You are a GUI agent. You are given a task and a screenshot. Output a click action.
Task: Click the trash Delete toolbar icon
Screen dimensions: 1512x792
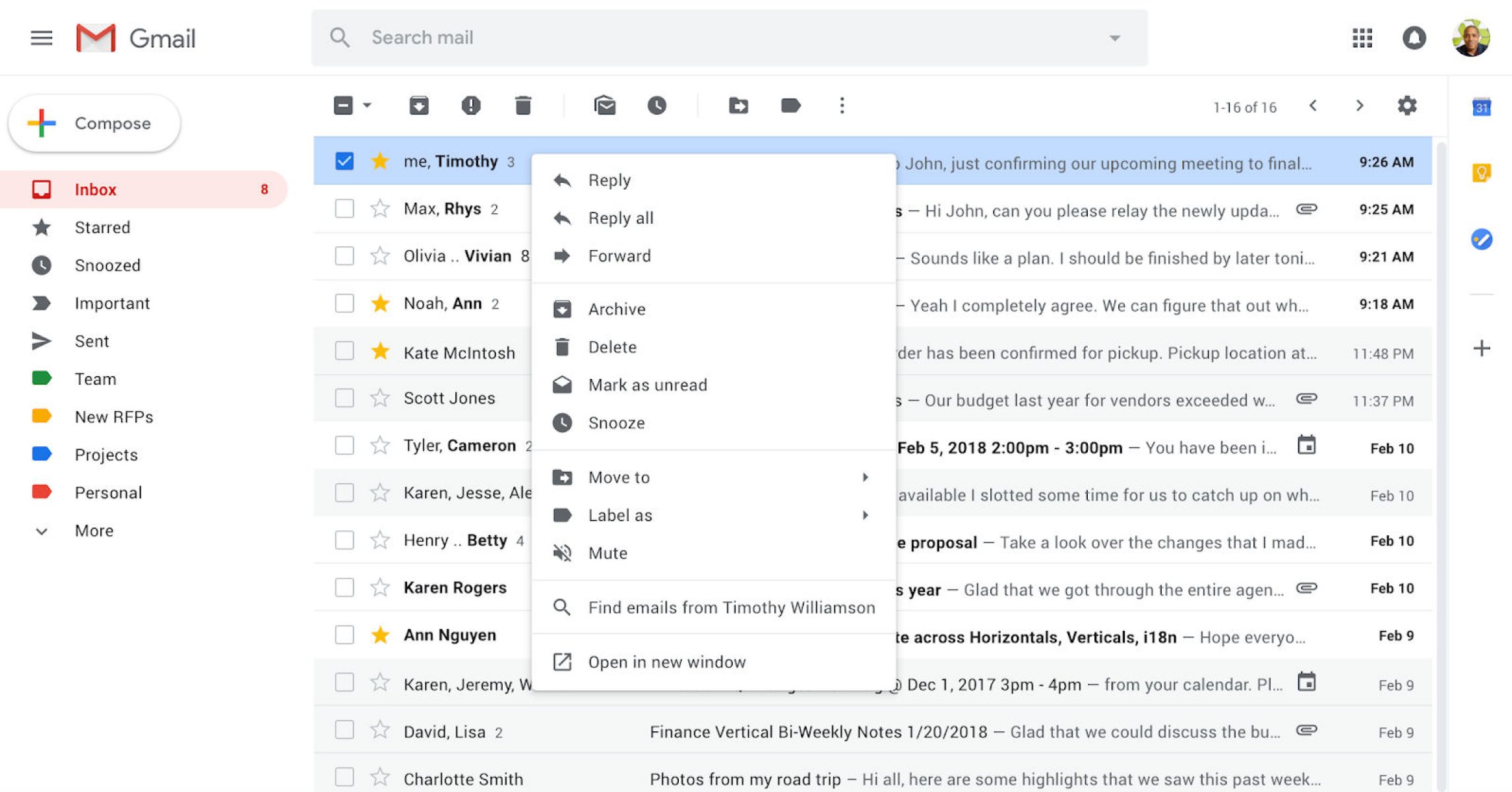pyautogui.click(x=522, y=106)
